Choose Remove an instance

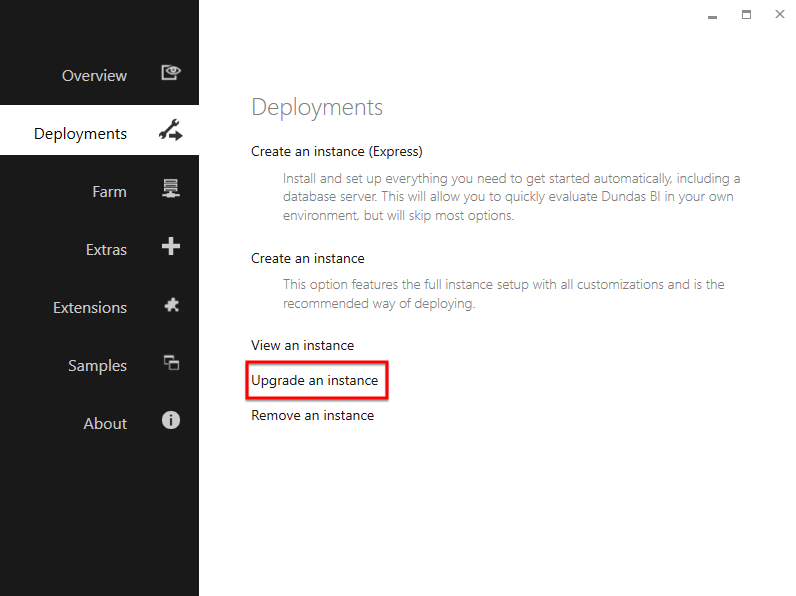click(x=313, y=415)
